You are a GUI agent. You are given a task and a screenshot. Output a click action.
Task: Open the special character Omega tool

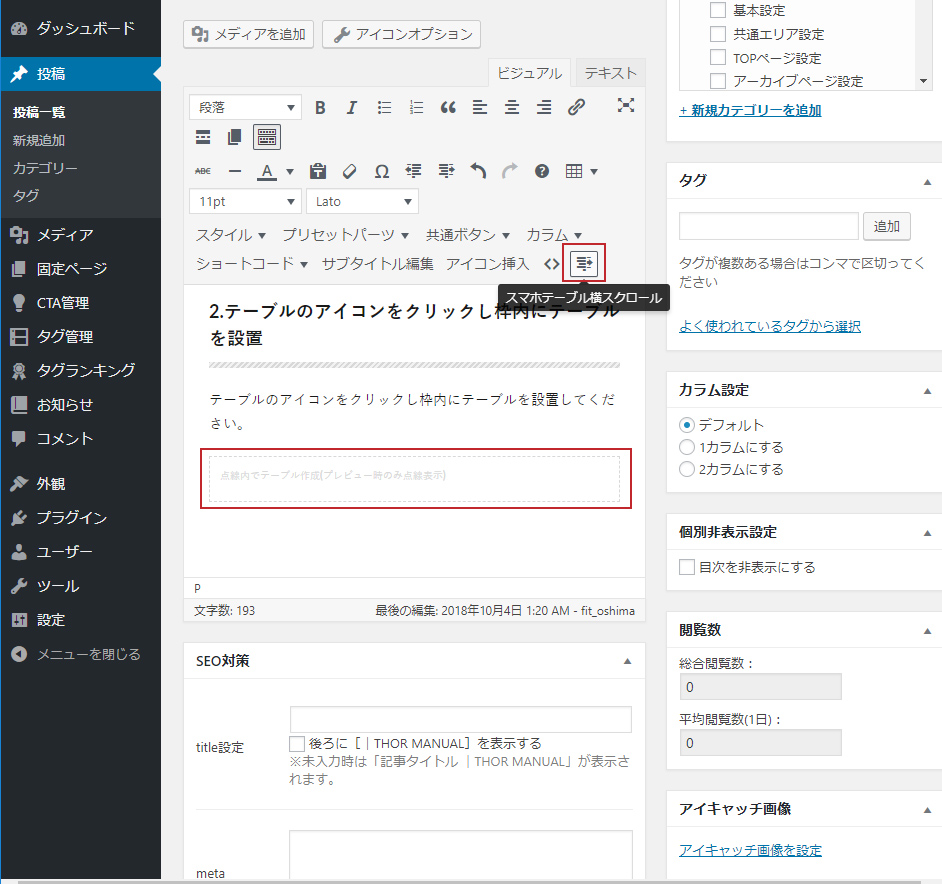(382, 171)
